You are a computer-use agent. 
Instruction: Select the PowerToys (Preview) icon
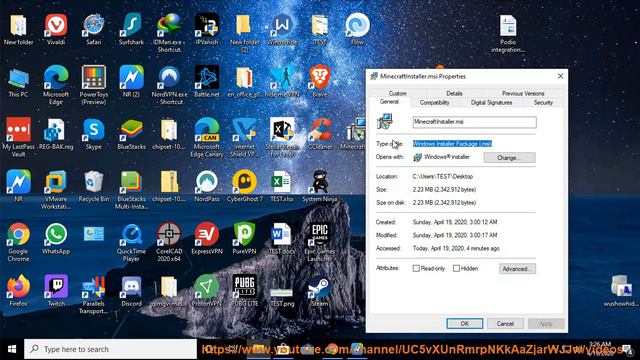93,85
